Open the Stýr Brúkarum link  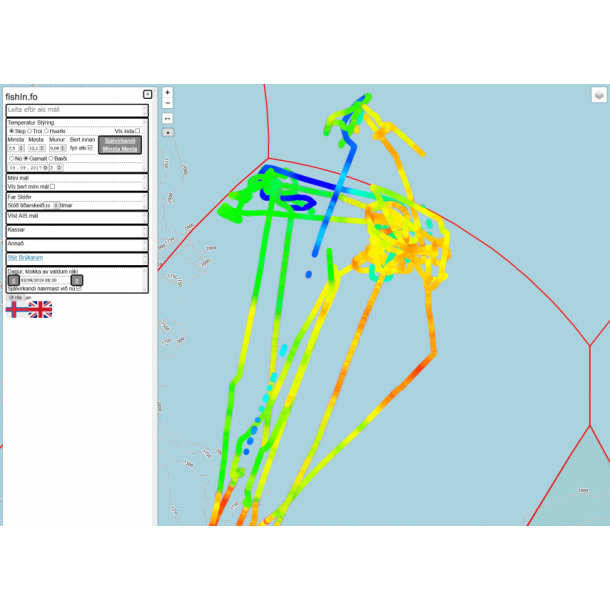(27, 258)
